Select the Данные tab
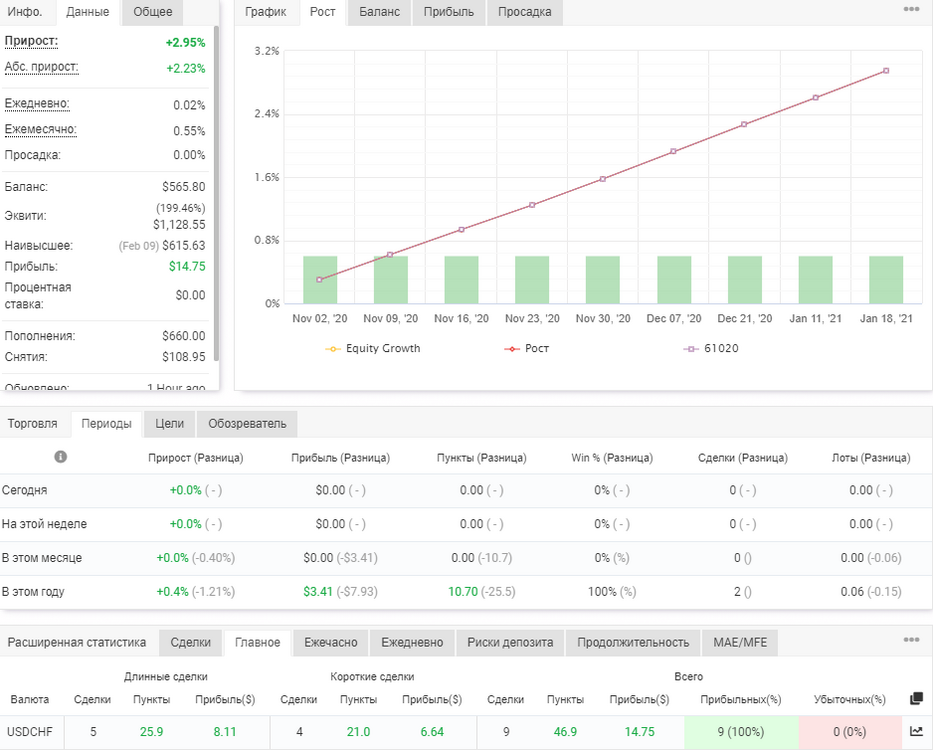 coord(87,12)
